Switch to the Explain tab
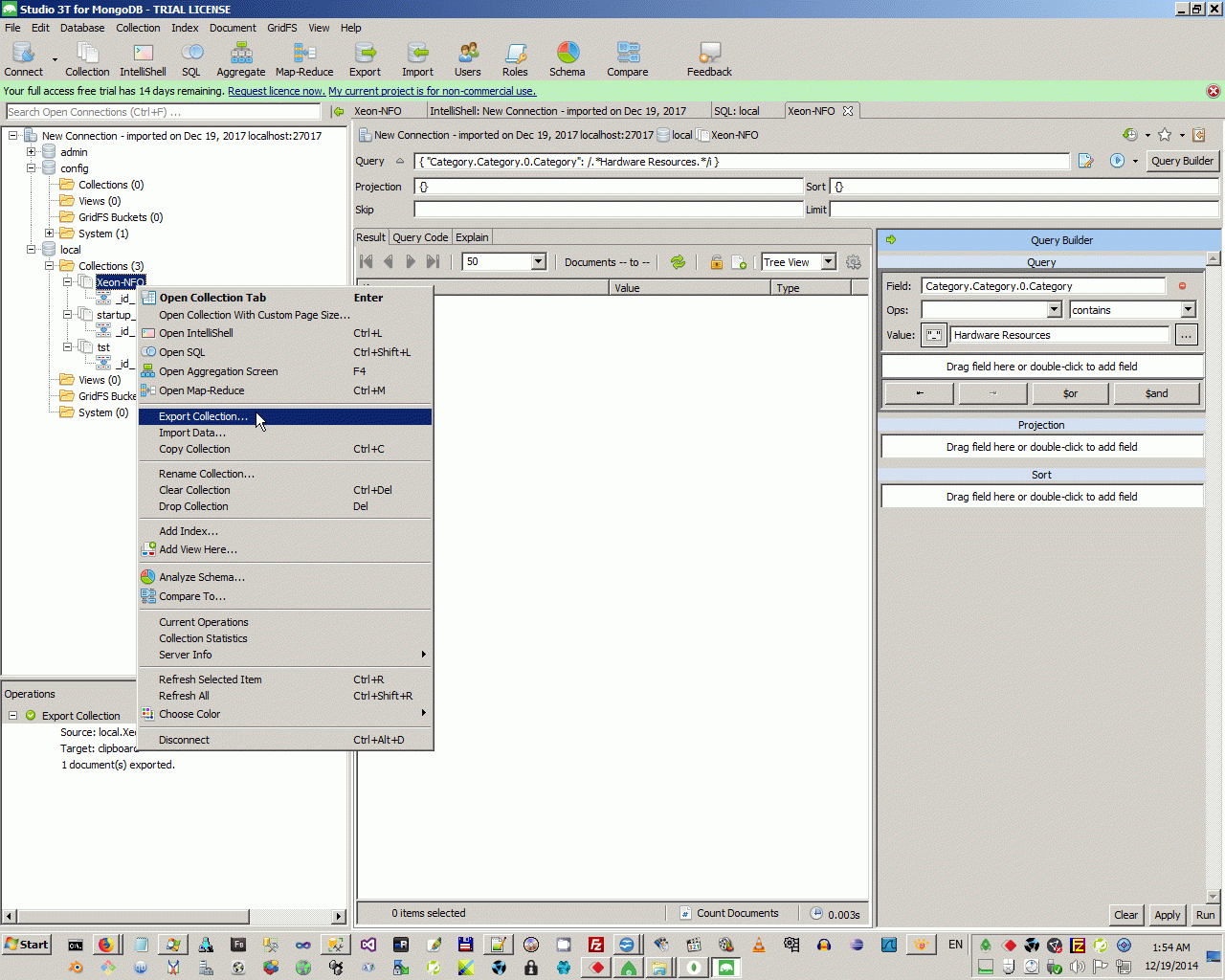This screenshot has height=980, width=1225. click(472, 237)
